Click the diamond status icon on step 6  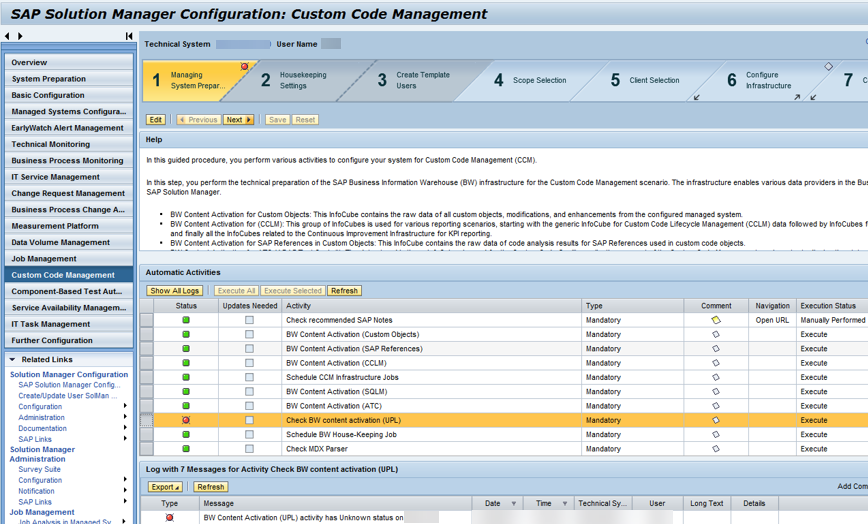[828, 66]
